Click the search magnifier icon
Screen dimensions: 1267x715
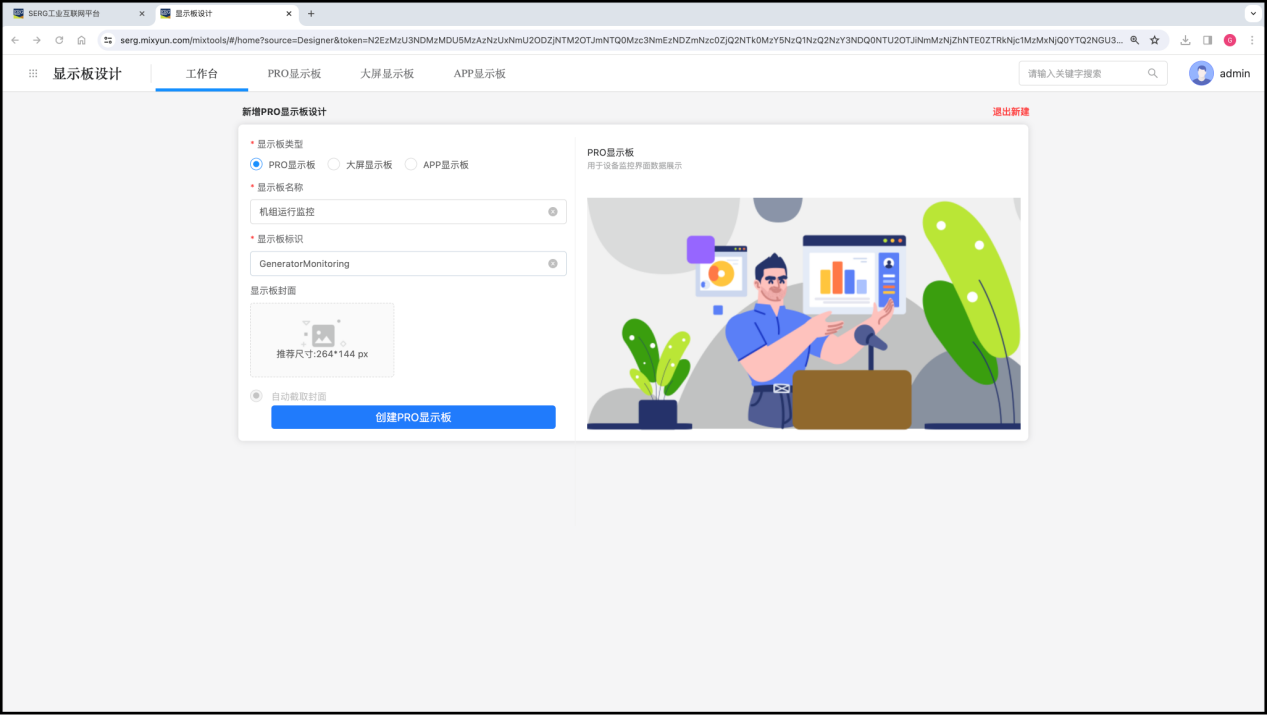1153,73
